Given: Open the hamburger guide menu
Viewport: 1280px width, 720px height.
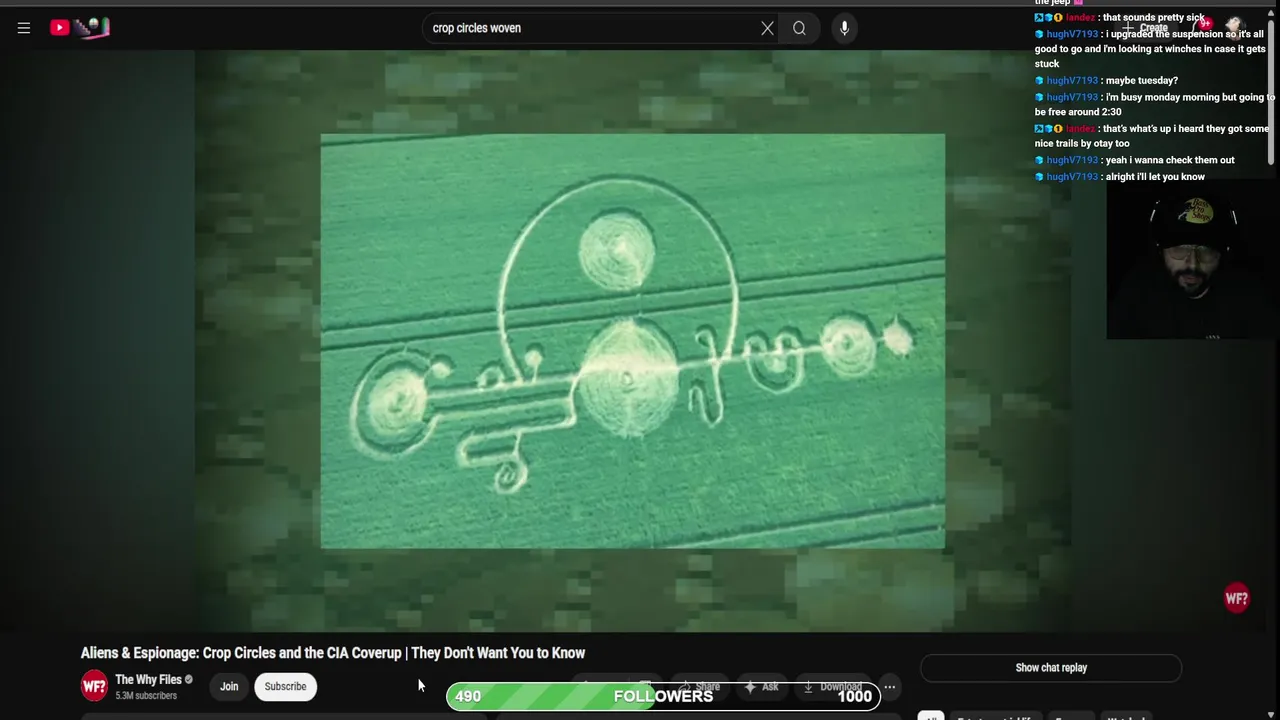Looking at the screenshot, I should pos(24,28).
